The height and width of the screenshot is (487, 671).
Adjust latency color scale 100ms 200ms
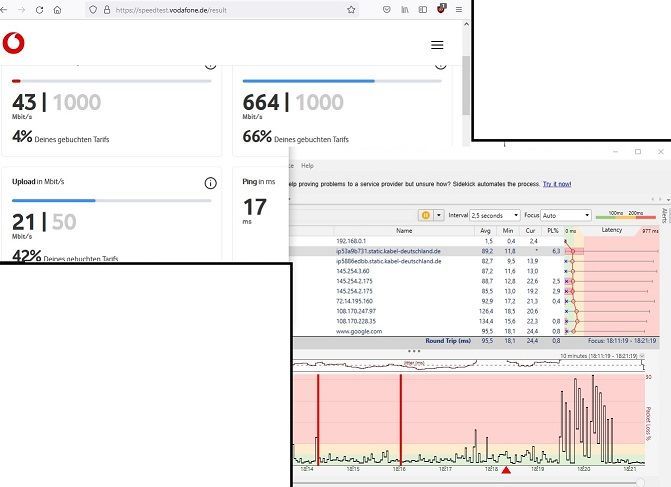626,215
